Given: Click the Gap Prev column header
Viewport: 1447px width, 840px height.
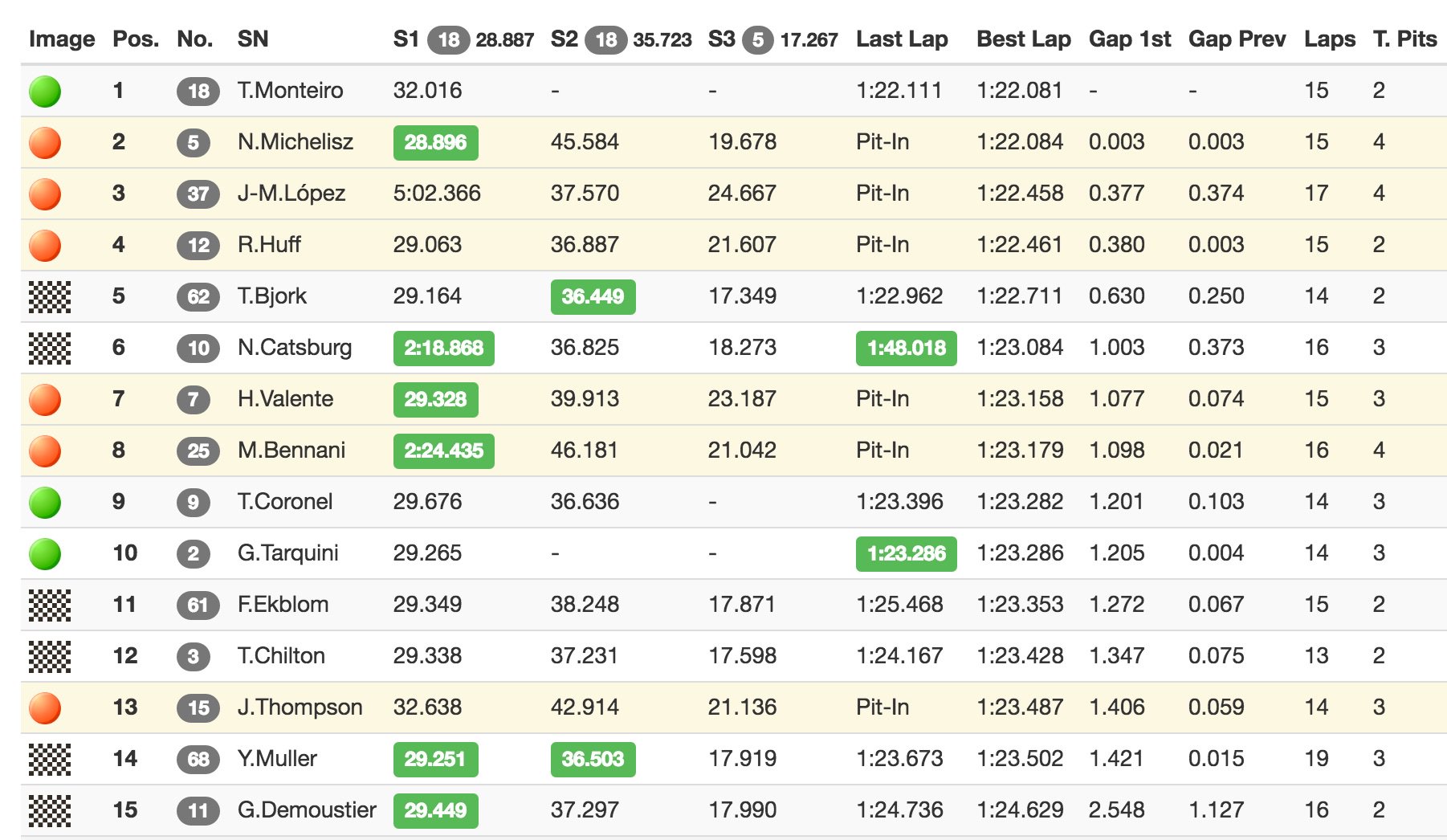Looking at the screenshot, I should pyautogui.click(x=1237, y=39).
